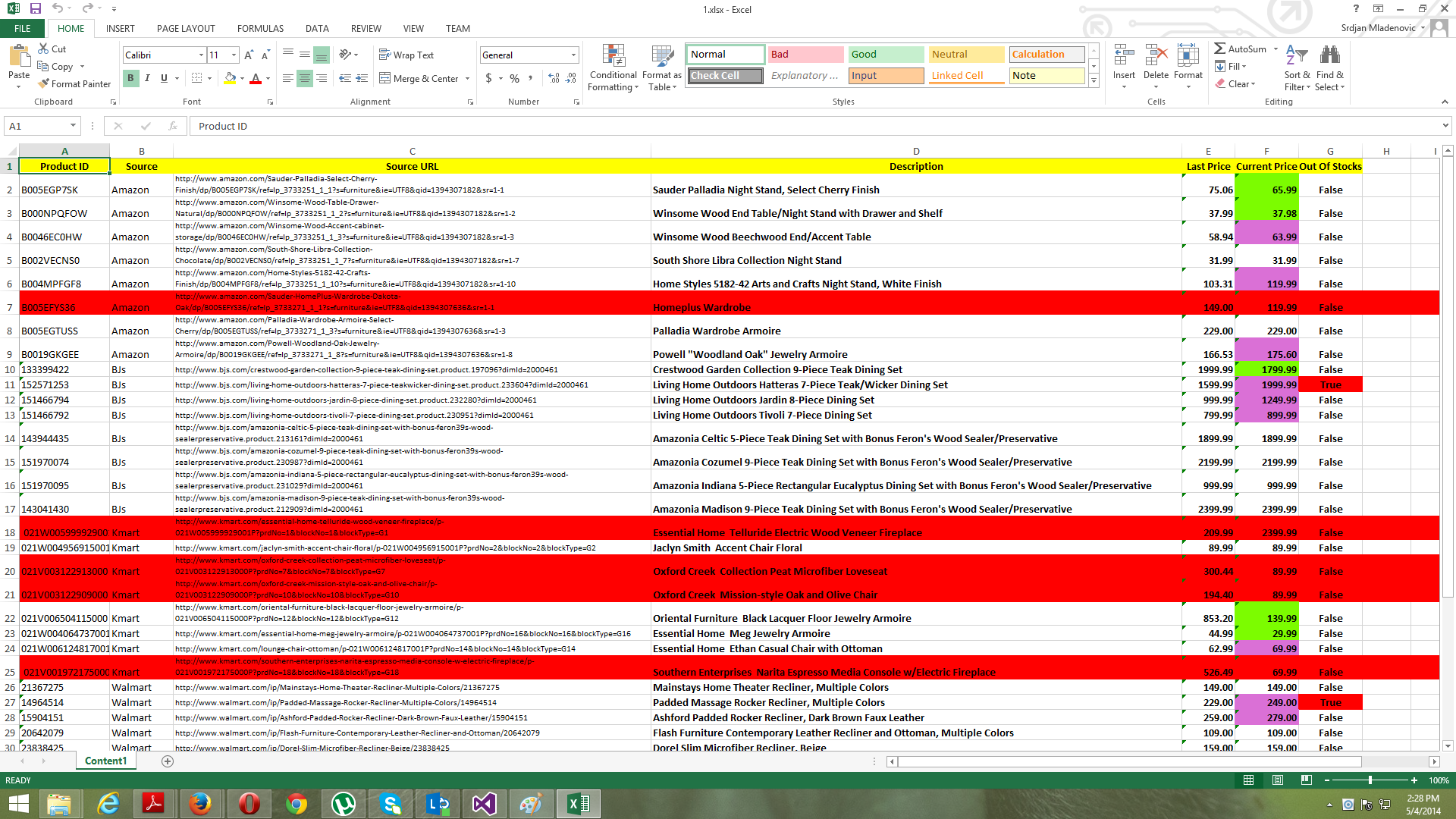
Task: Apply the Good cell style
Action: click(886, 55)
